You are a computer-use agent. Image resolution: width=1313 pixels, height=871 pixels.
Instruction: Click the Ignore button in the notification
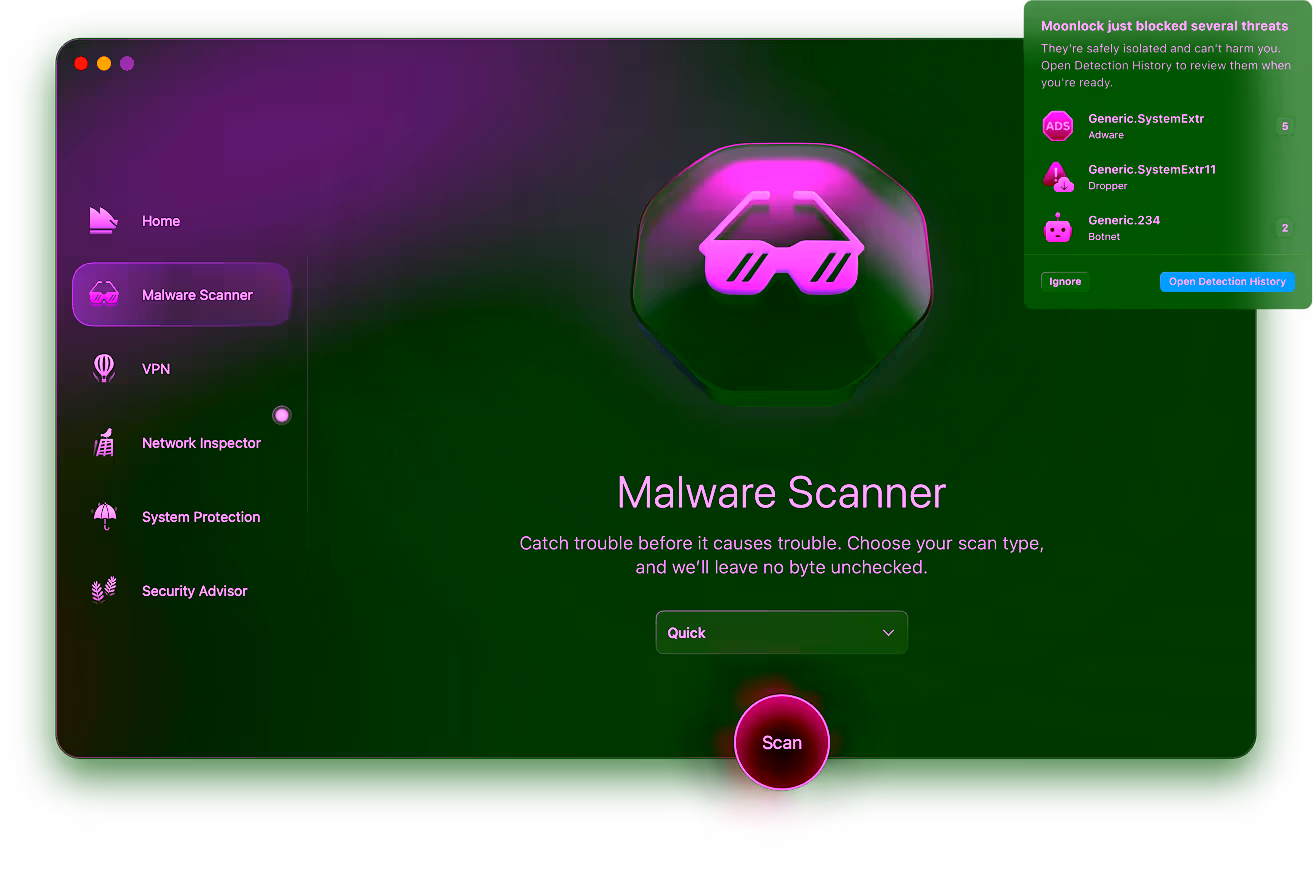pyautogui.click(x=1065, y=282)
